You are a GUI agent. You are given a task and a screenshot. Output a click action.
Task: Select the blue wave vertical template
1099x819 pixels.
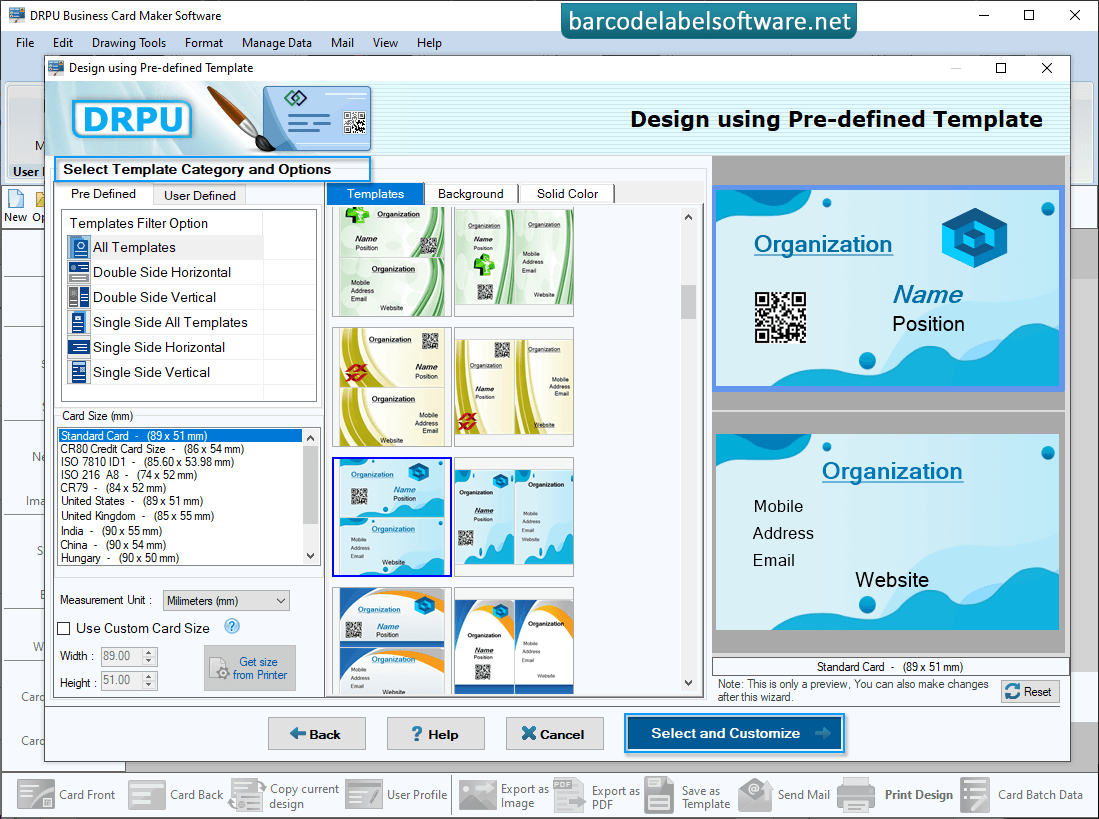tap(514, 517)
